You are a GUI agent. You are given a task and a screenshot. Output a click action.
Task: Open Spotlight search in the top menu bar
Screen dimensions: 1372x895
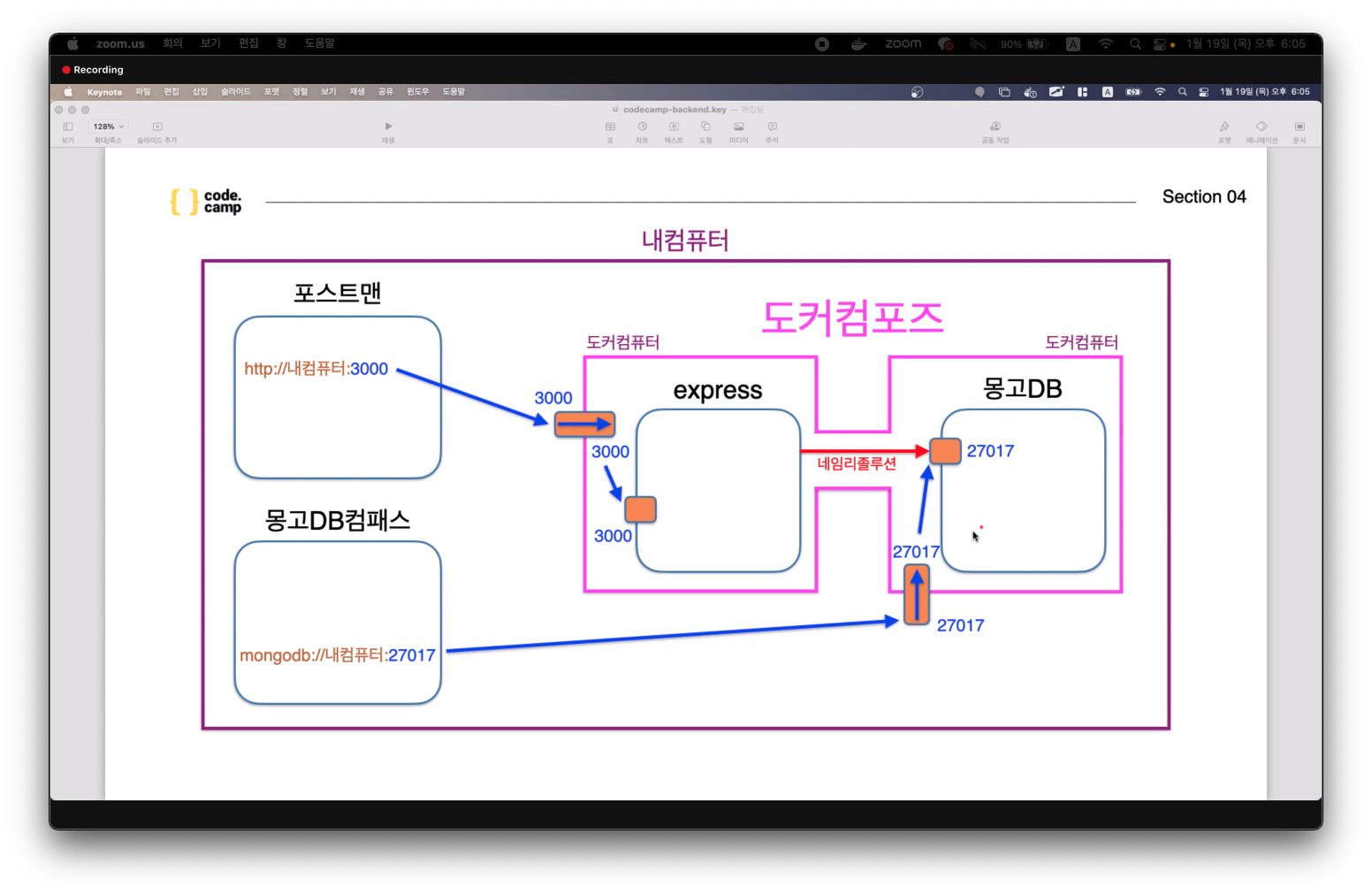click(1135, 43)
